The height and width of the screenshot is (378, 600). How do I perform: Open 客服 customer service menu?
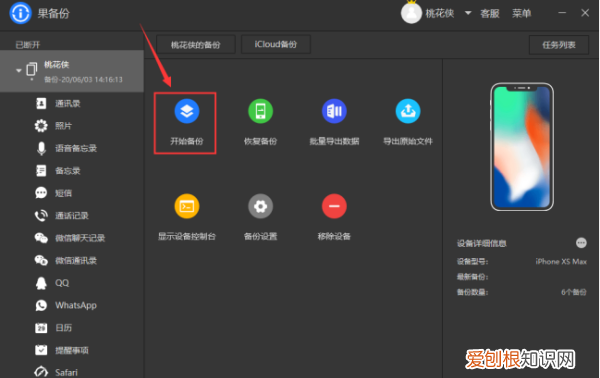coord(490,13)
